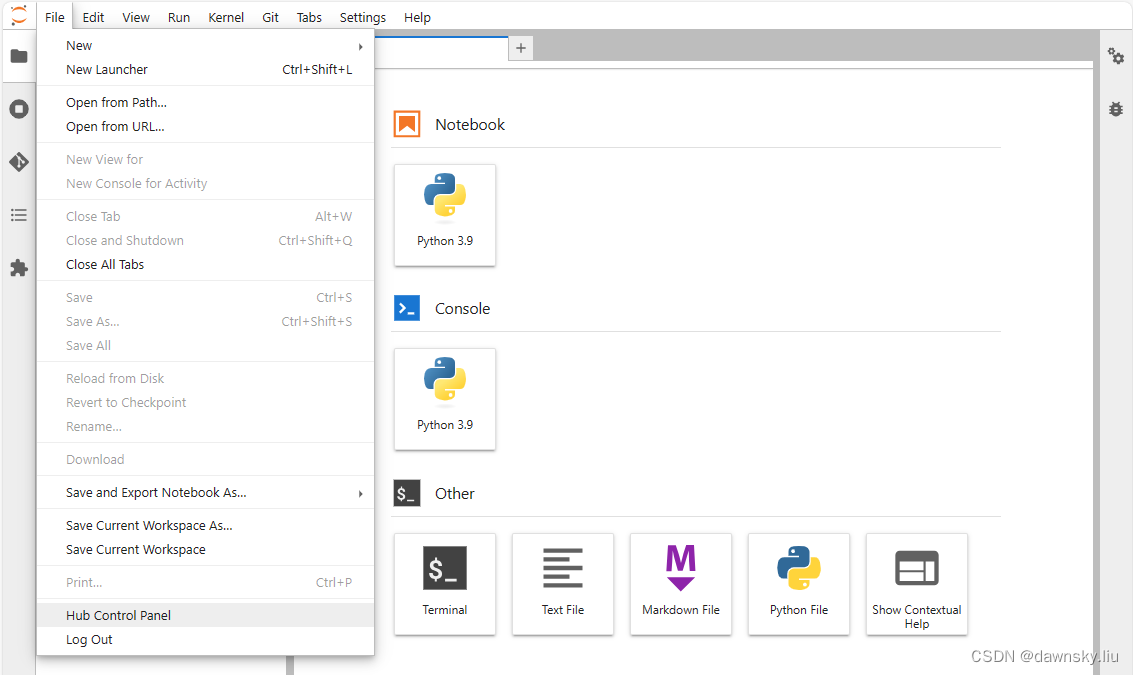This screenshot has width=1133, height=675.
Task: Open the View menu
Action: pyautogui.click(x=136, y=17)
